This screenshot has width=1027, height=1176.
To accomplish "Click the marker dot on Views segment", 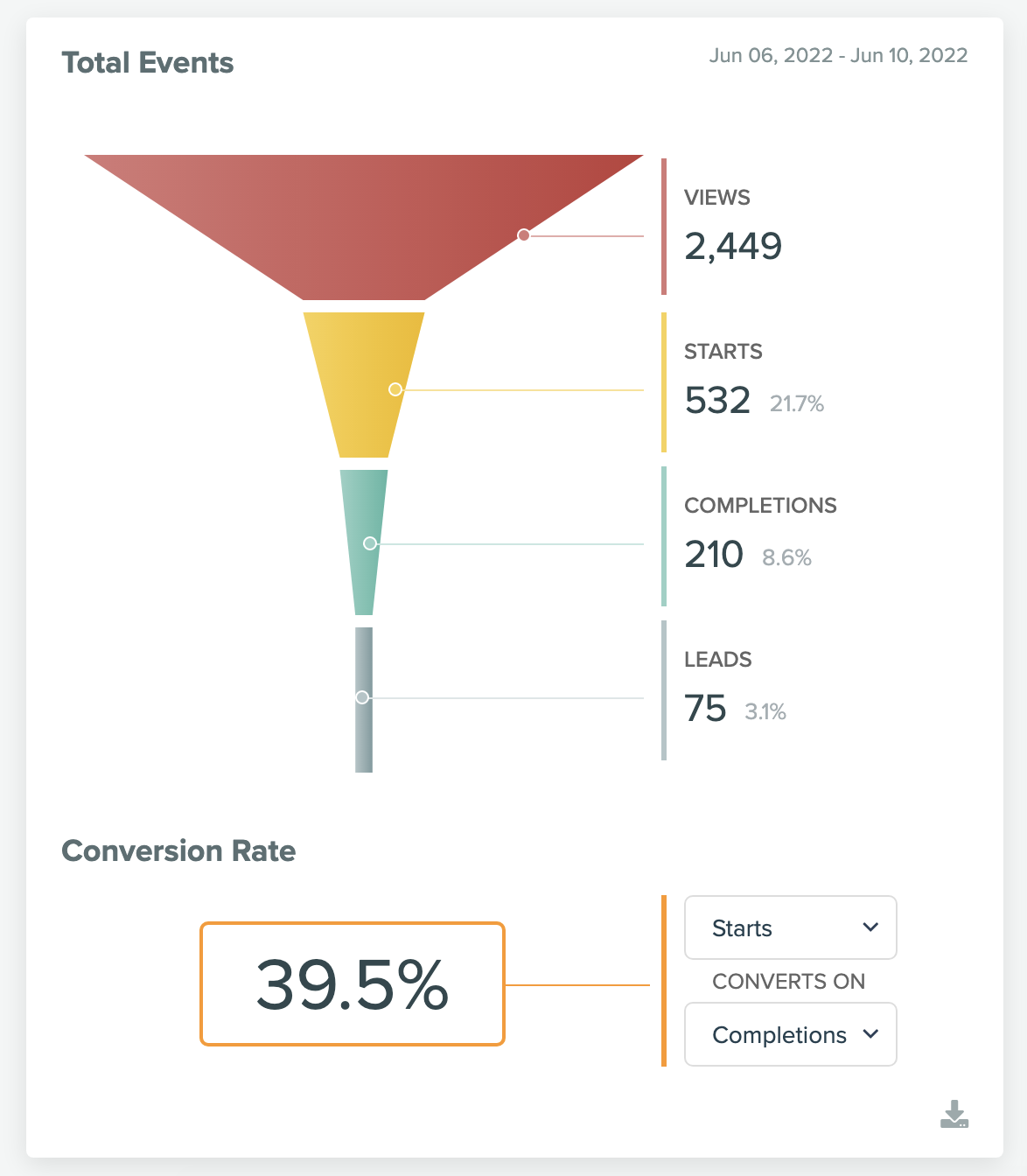I will point(524,235).
